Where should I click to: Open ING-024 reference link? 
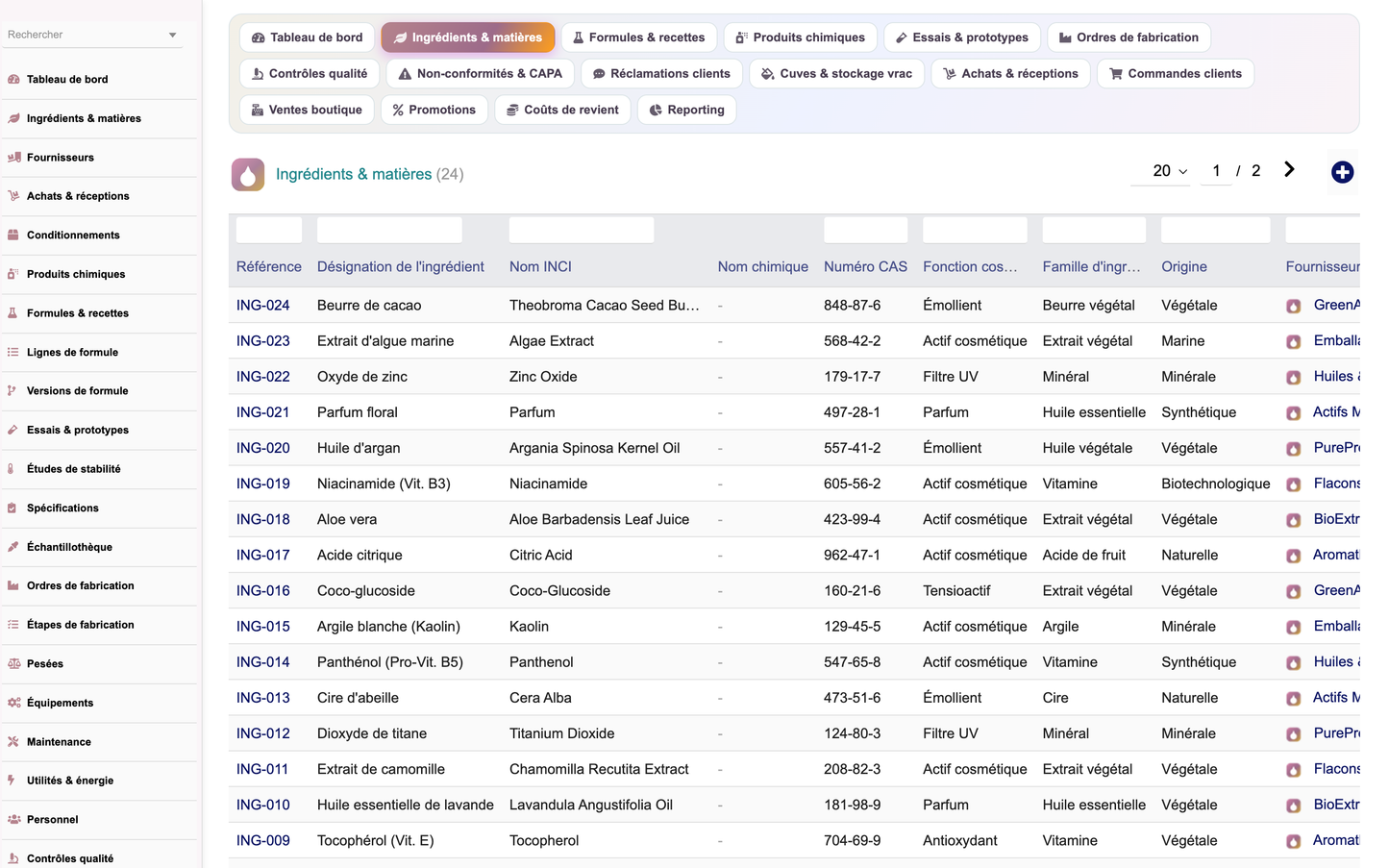pos(262,306)
